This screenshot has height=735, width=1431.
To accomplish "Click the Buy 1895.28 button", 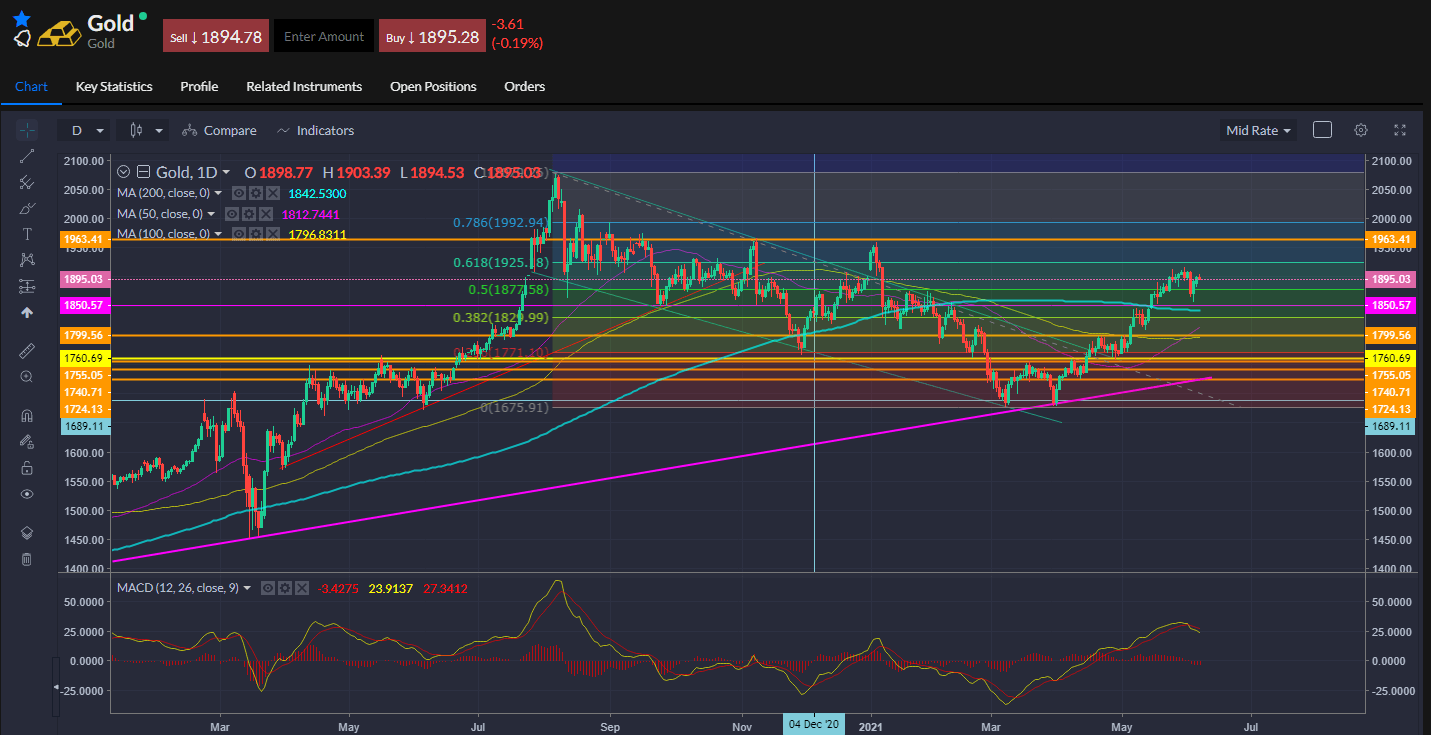I will coord(433,36).
